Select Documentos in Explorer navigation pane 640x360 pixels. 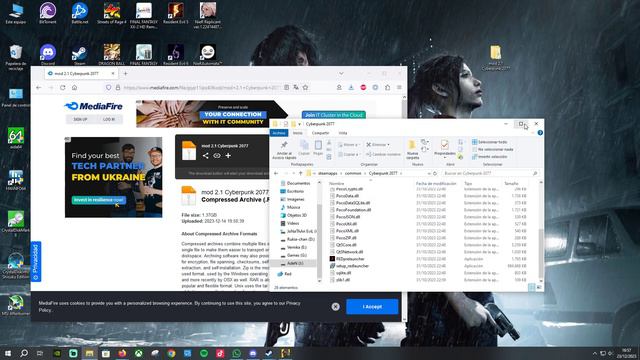296,183
